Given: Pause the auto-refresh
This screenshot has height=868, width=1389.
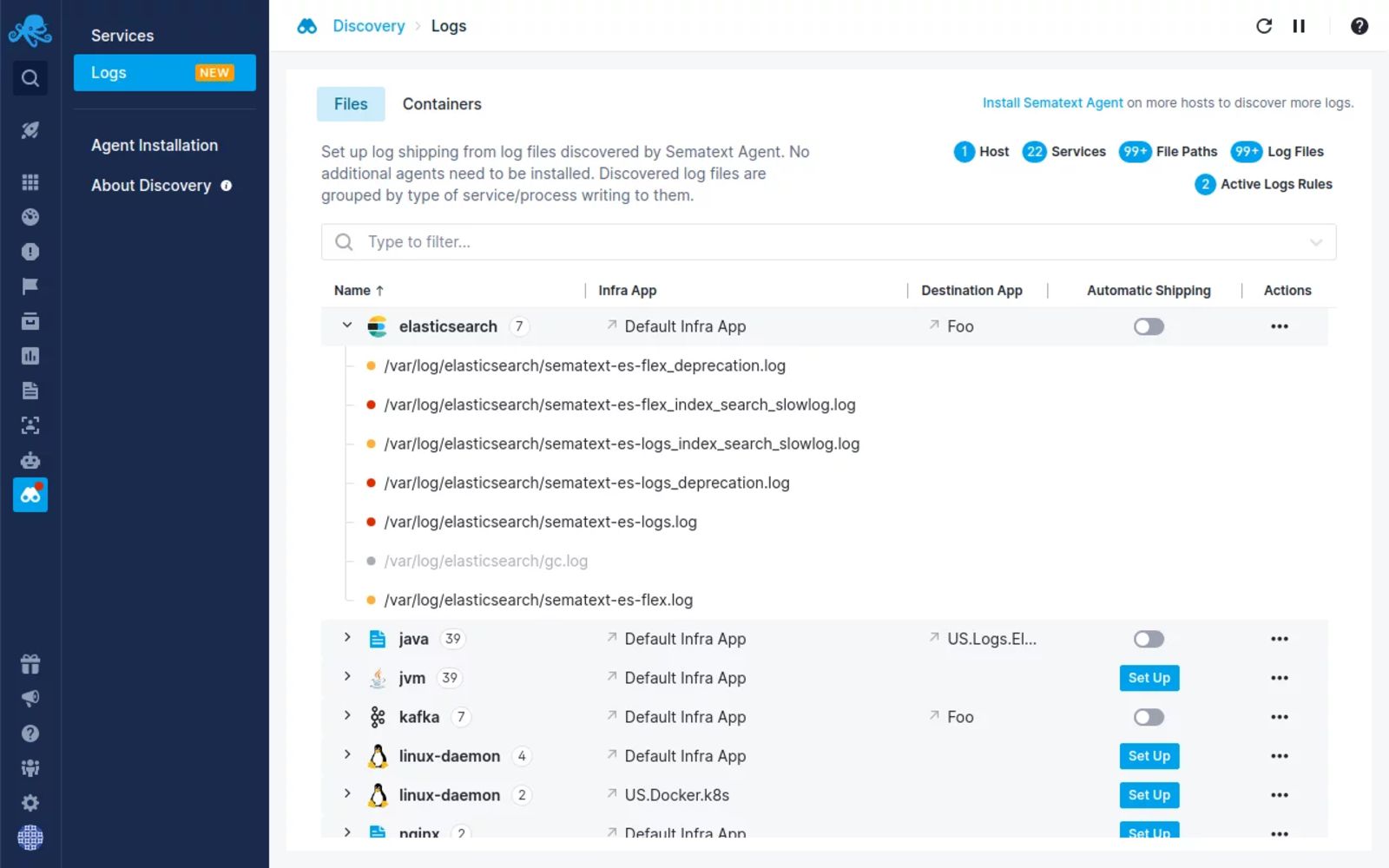Looking at the screenshot, I should [x=1299, y=26].
